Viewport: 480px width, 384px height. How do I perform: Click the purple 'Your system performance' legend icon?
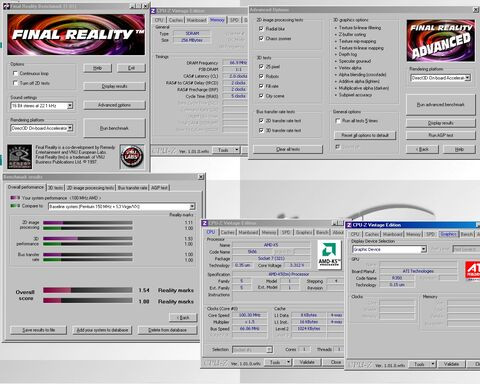coord(15,198)
